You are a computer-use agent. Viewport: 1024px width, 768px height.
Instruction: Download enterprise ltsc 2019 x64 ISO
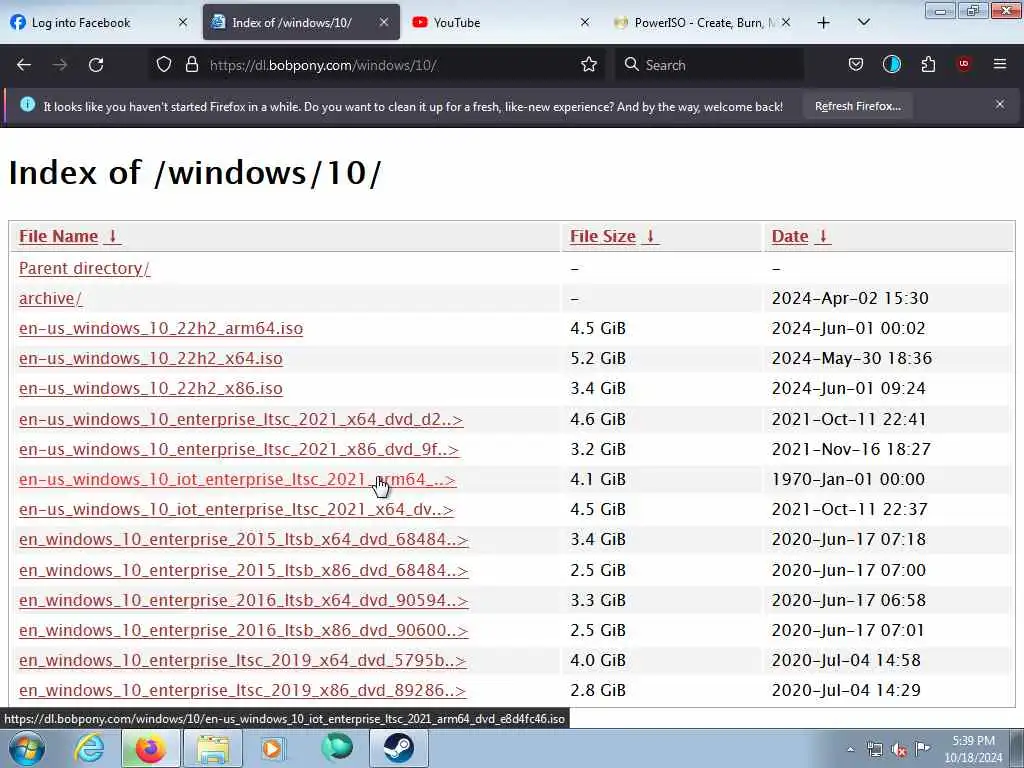(x=242, y=660)
